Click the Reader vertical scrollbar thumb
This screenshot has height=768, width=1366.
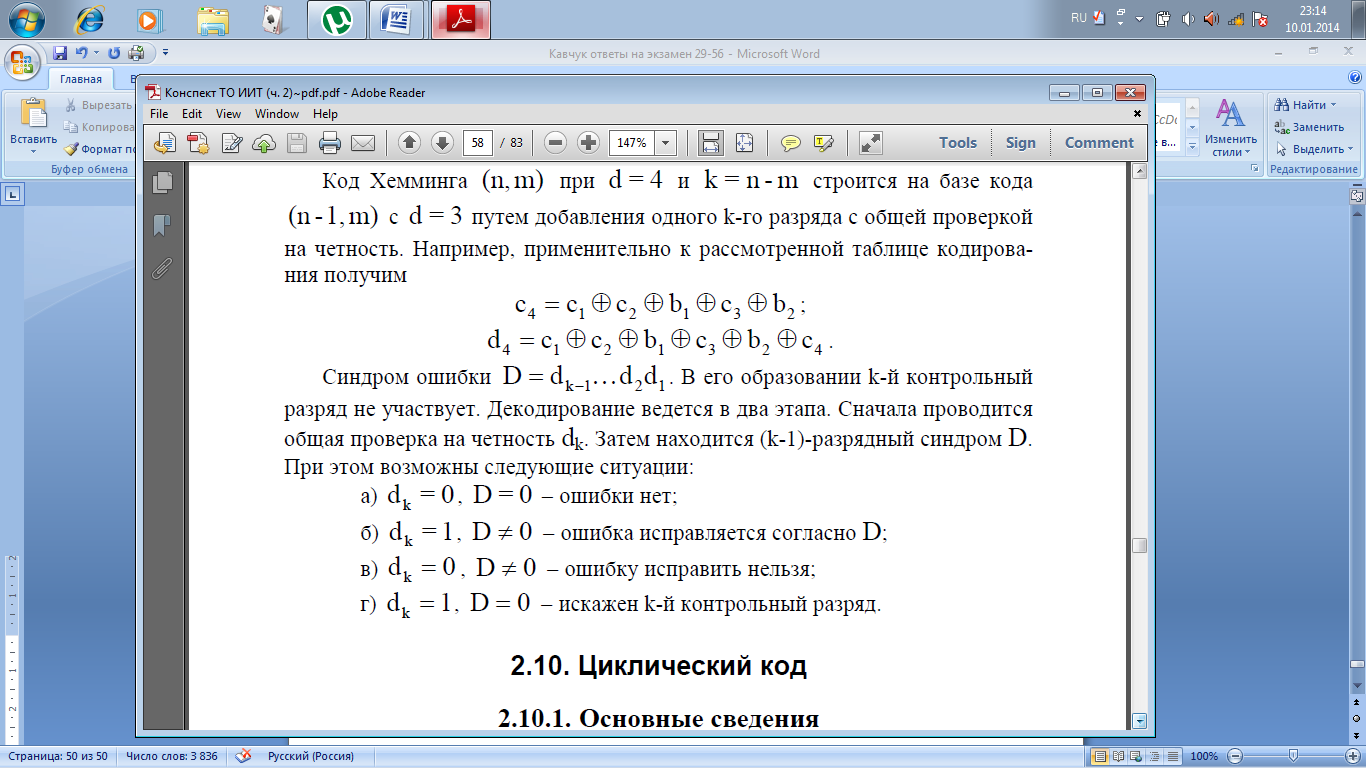tap(1139, 546)
